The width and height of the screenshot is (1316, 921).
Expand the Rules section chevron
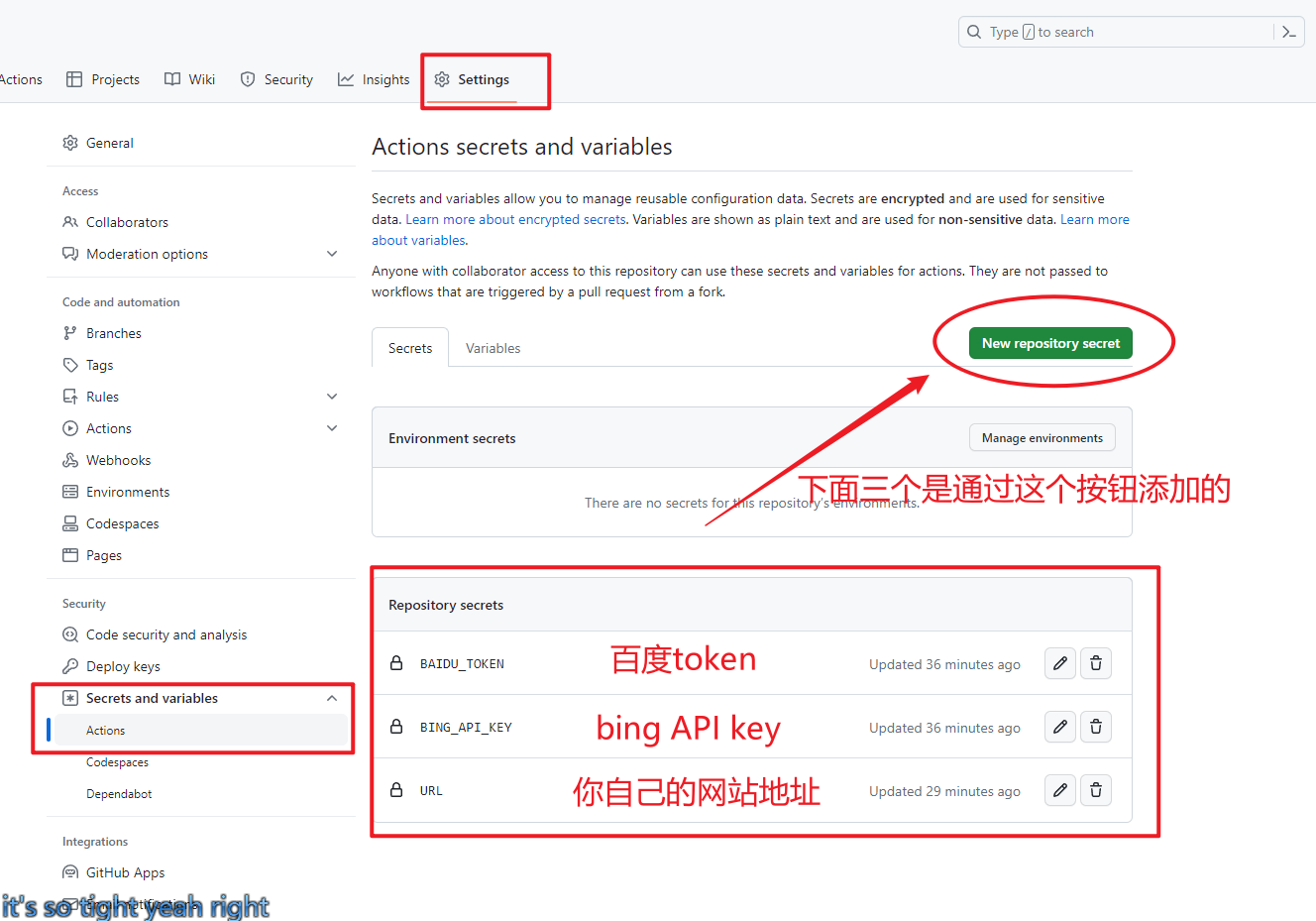(x=332, y=397)
